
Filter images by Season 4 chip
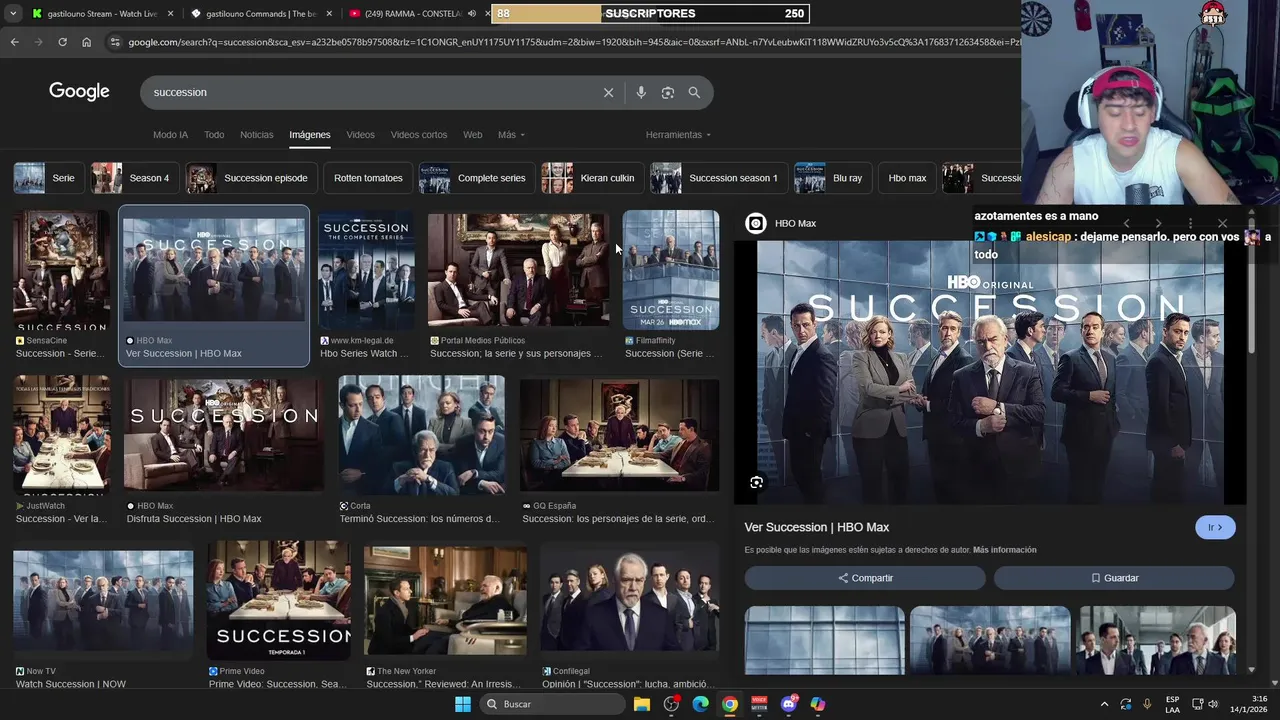[x=134, y=178]
